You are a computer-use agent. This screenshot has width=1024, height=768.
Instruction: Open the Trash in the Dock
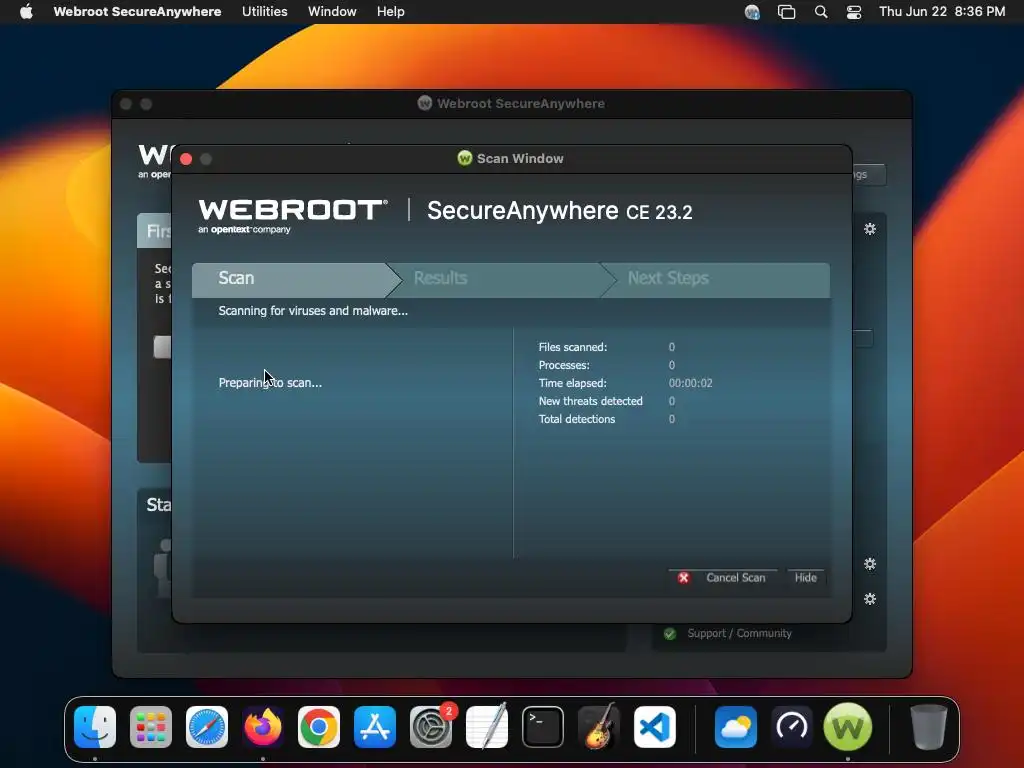coord(929,727)
